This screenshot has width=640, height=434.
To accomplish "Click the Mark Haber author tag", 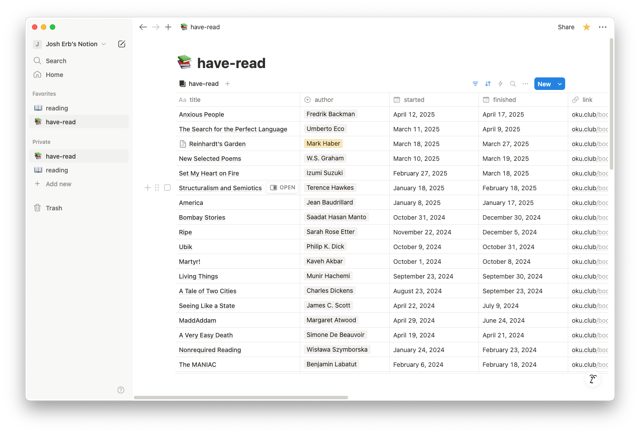I will coord(323,143).
